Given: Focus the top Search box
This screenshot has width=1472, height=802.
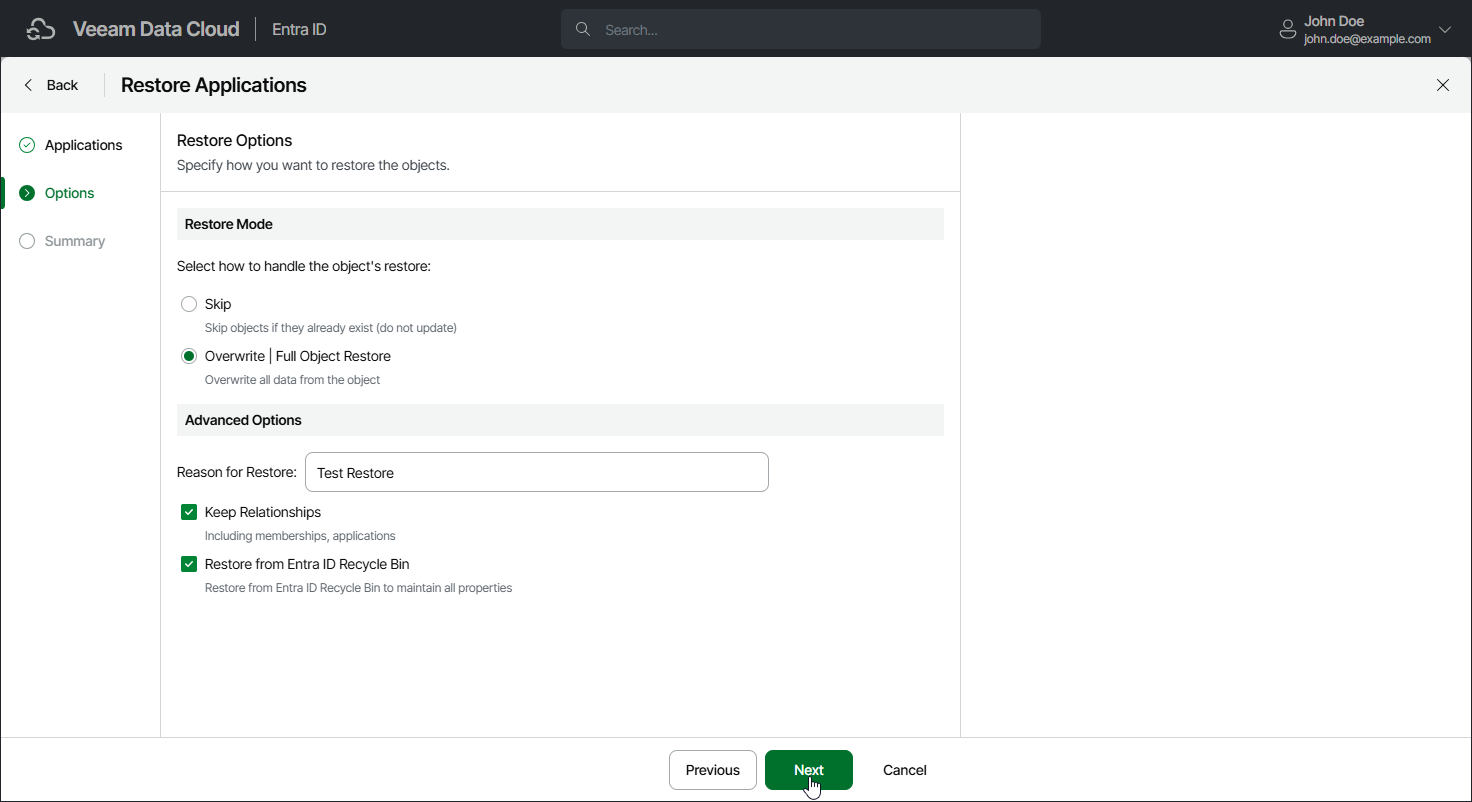Looking at the screenshot, I should (801, 29).
